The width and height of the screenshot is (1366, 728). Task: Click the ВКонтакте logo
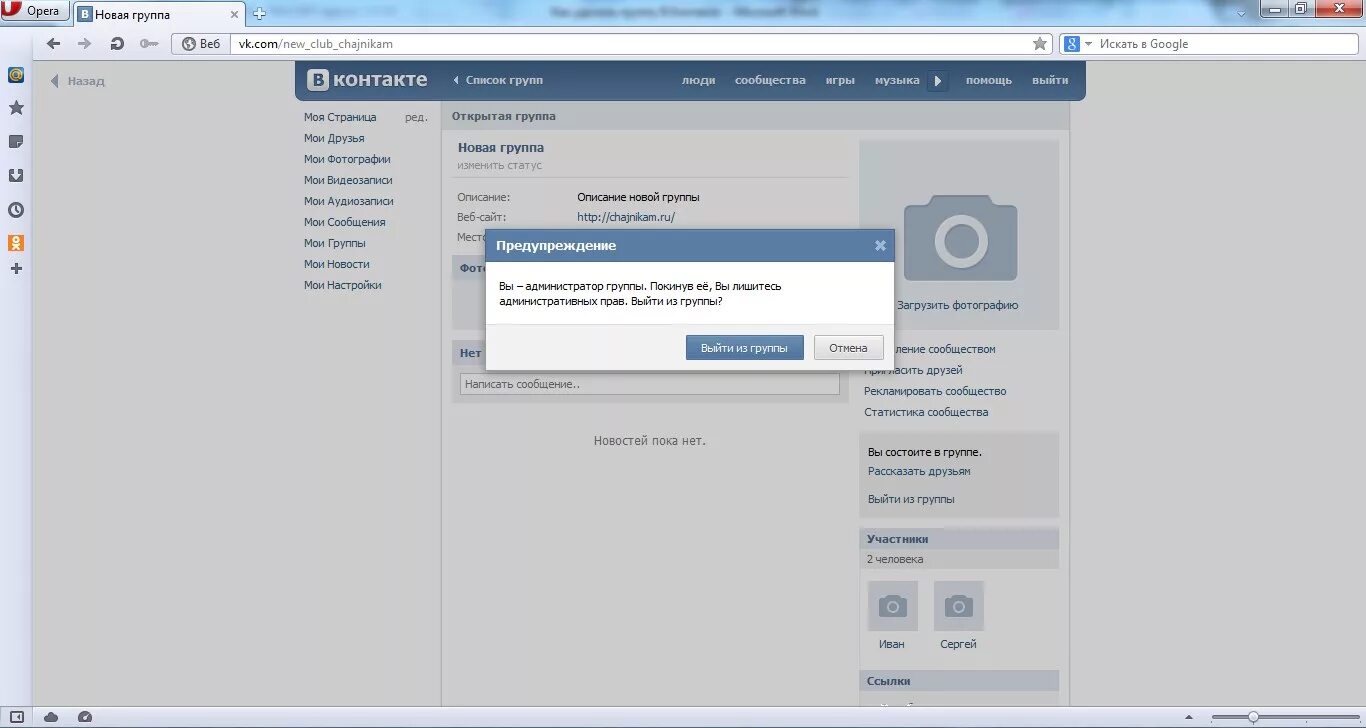pyautogui.click(x=367, y=80)
